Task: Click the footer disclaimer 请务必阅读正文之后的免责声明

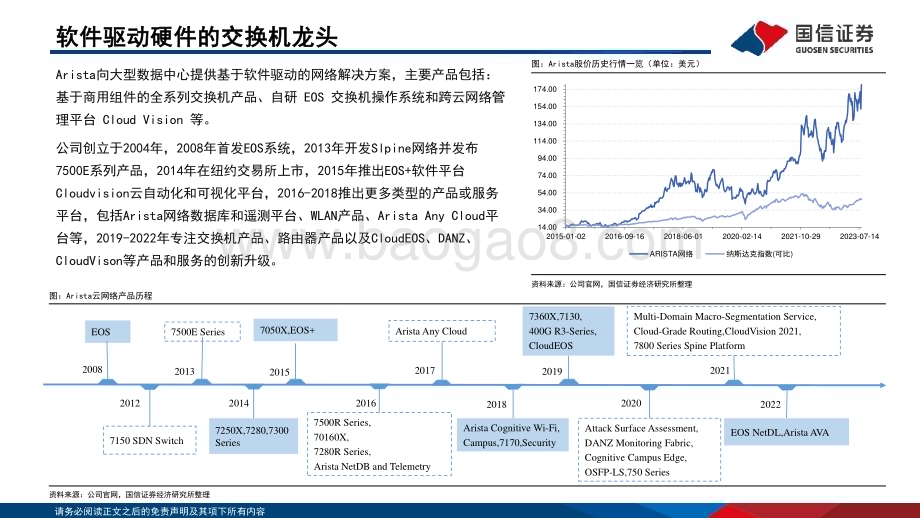Action: point(160,511)
